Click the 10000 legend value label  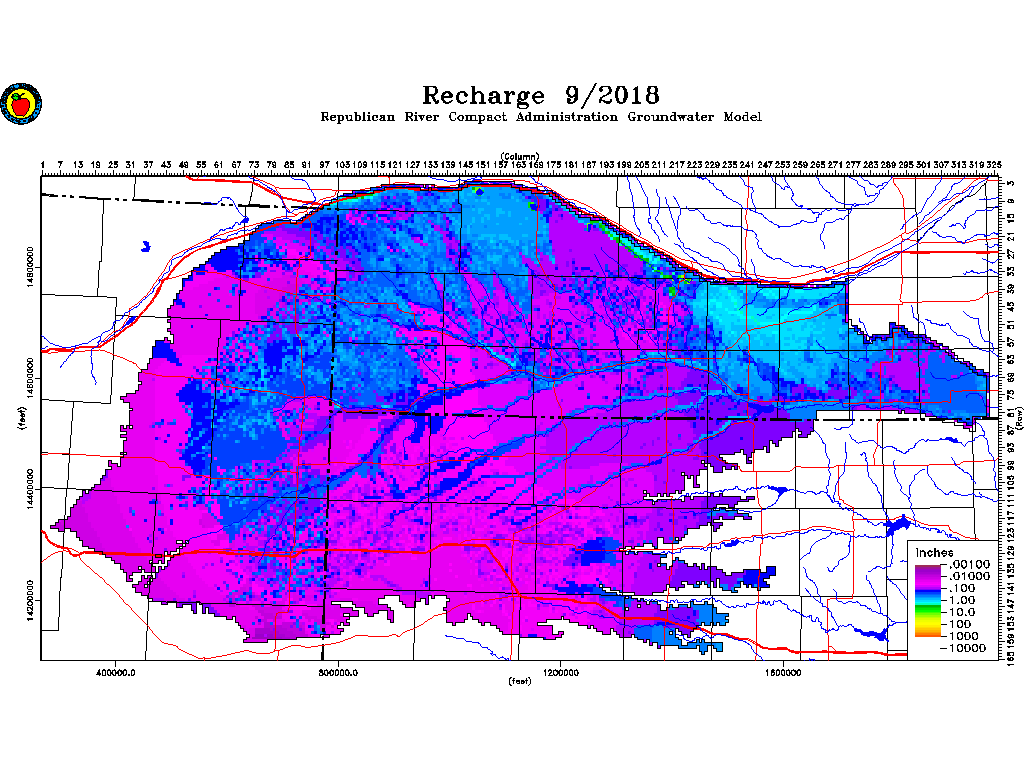point(967,648)
